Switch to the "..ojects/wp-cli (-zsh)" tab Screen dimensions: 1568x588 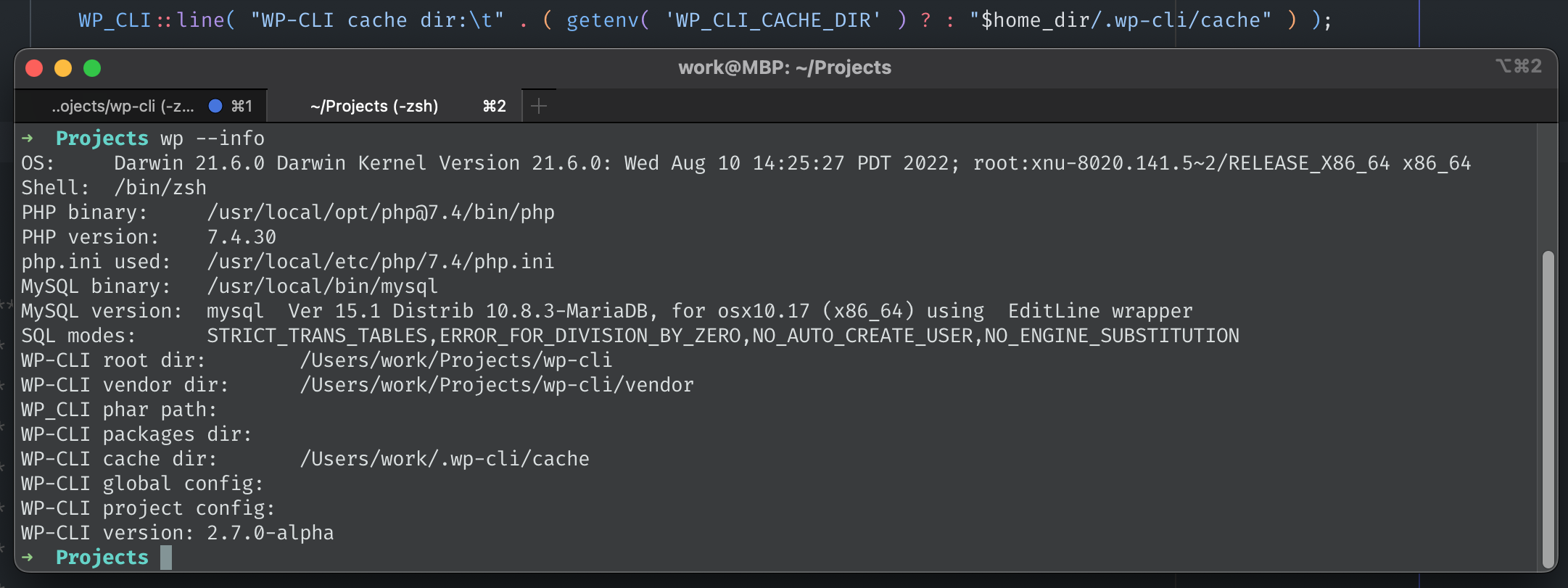[123, 106]
